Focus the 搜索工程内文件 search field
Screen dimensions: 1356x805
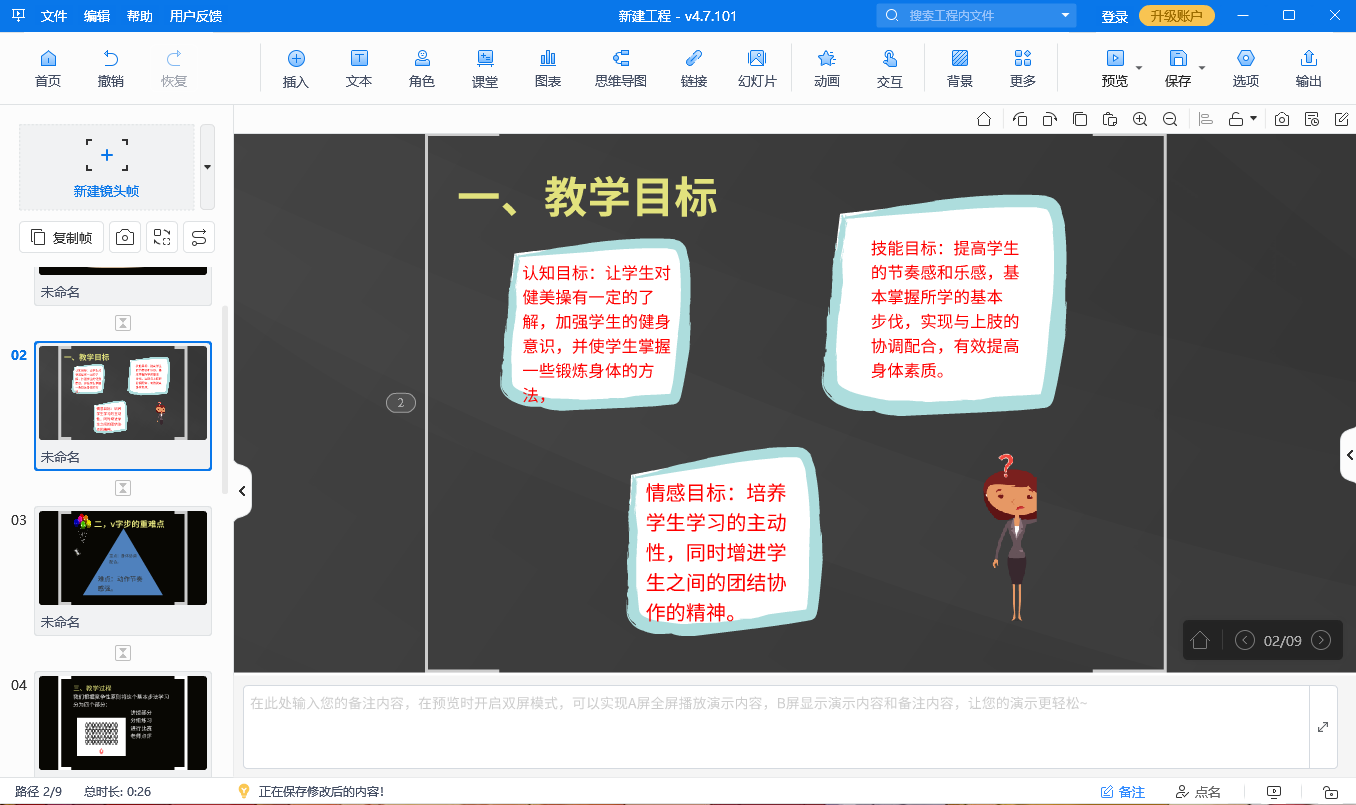(976, 15)
